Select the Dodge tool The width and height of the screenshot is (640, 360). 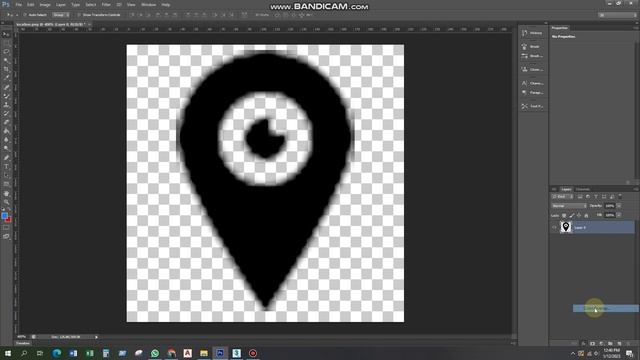tap(6, 149)
